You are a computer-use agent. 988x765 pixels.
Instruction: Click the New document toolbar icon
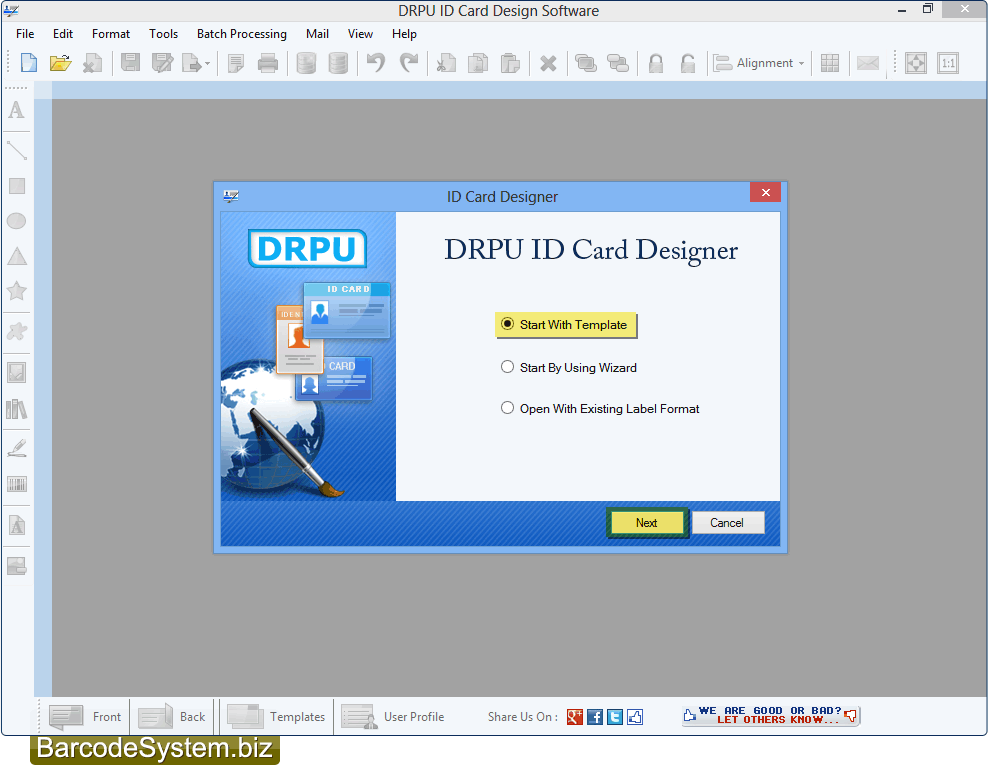pos(28,63)
